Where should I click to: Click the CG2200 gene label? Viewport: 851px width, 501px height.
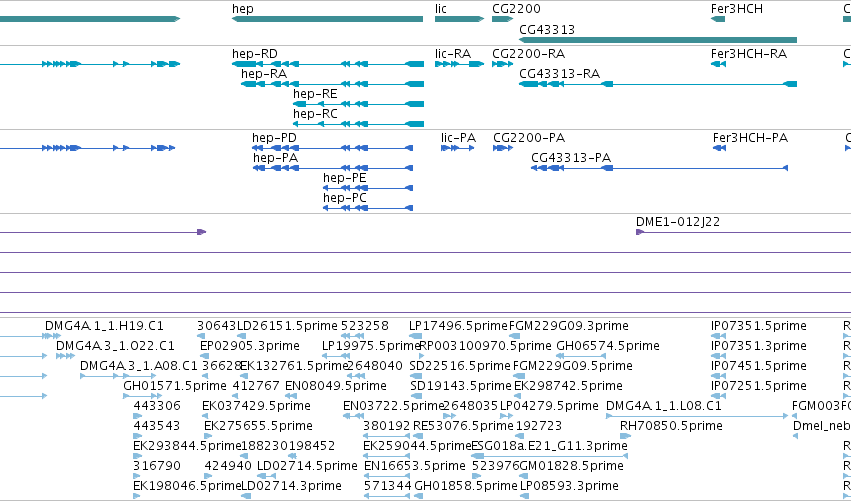tap(516, 9)
